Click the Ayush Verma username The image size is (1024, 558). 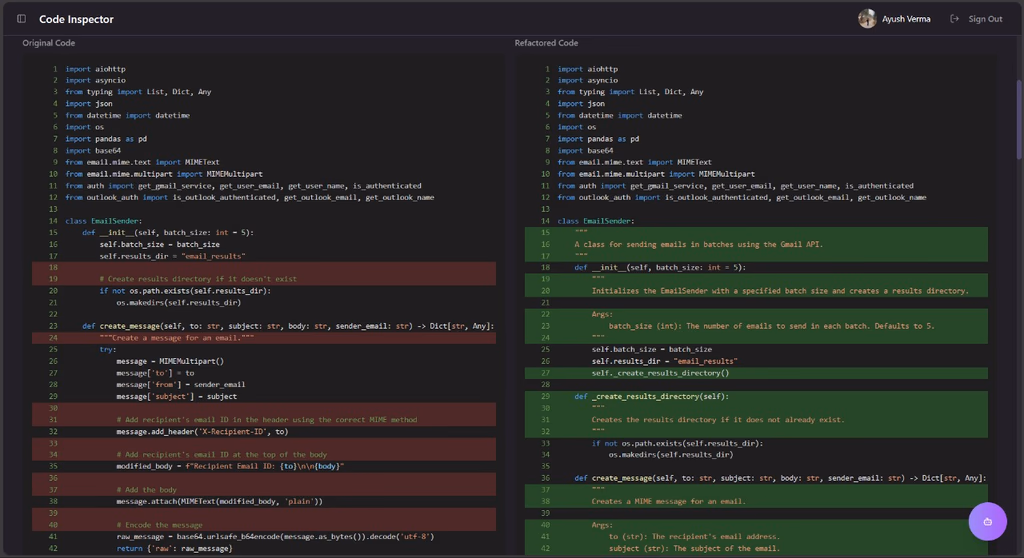click(x=906, y=19)
